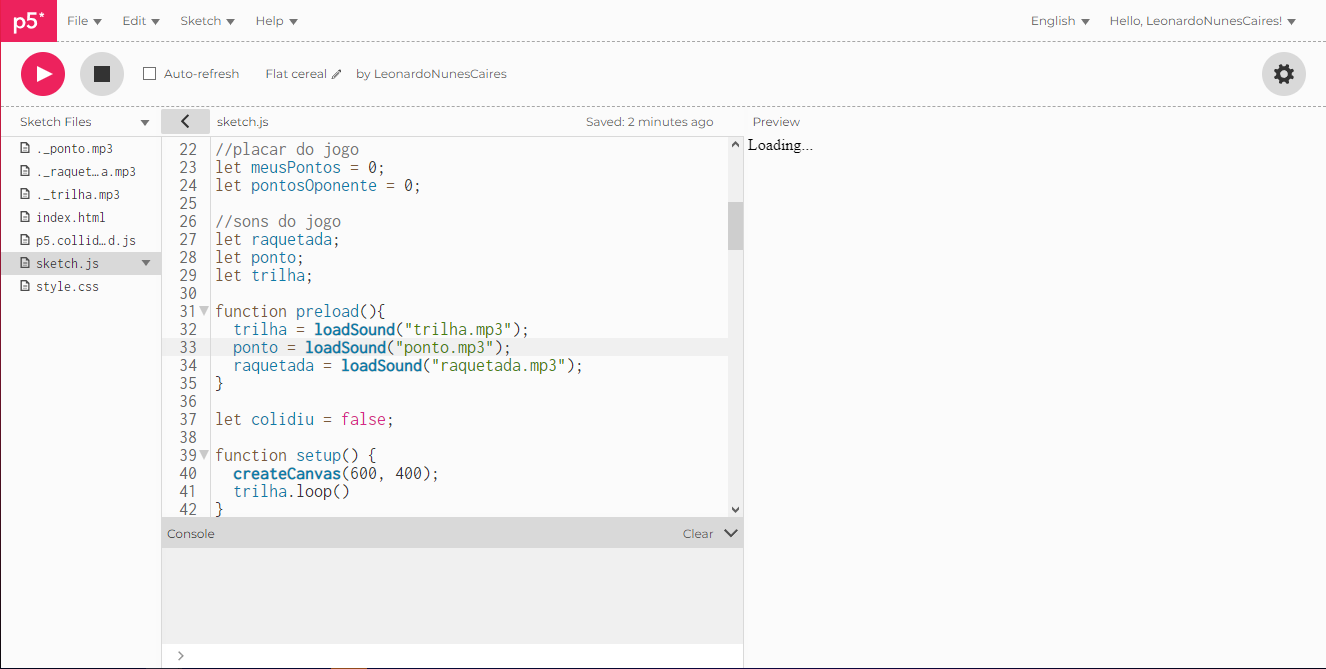Click the Saved: 2 minutes ago status
Image resolution: width=1326 pixels, height=669 pixels.
pos(650,122)
